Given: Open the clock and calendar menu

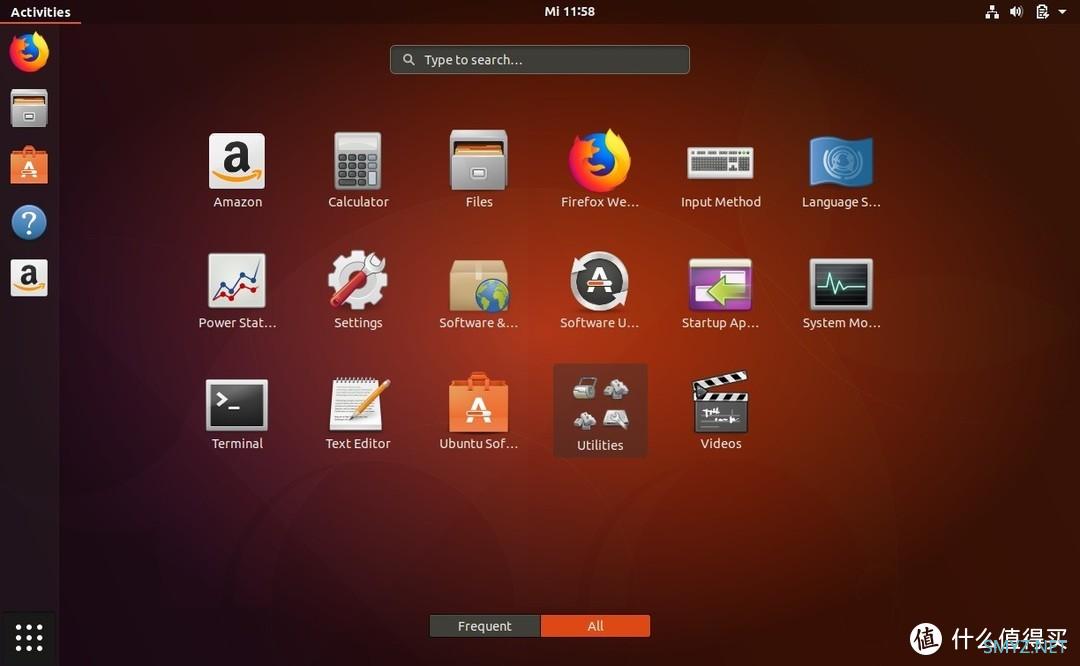Looking at the screenshot, I should click(x=569, y=11).
